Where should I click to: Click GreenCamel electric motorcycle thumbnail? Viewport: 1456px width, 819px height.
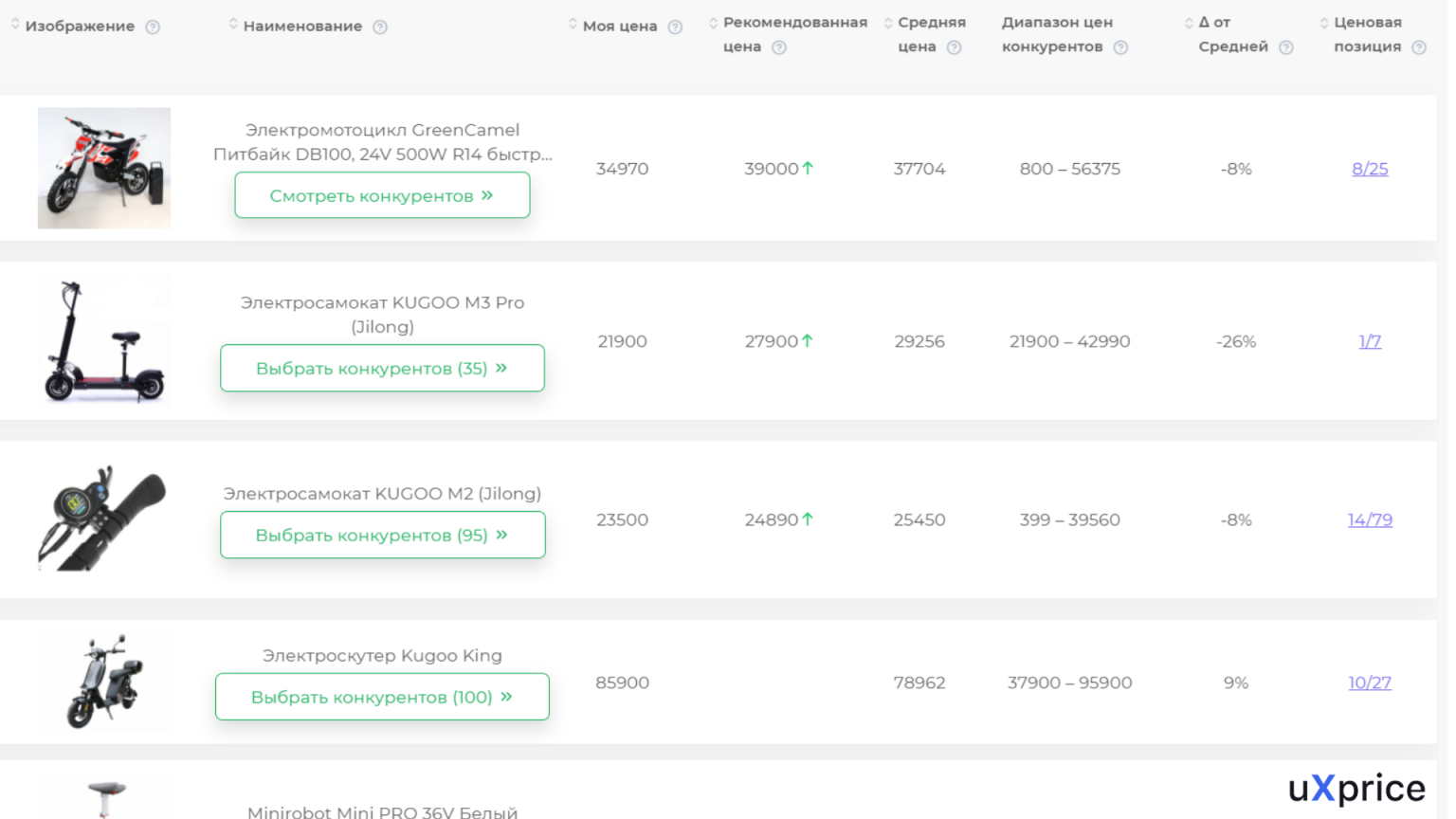[x=104, y=168]
